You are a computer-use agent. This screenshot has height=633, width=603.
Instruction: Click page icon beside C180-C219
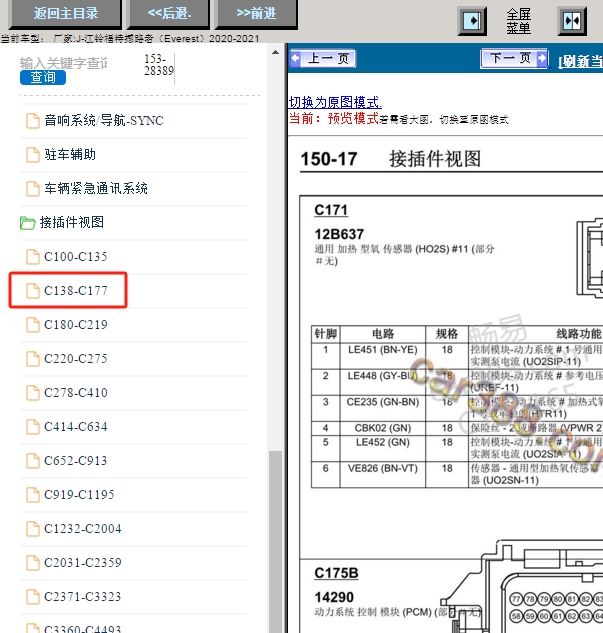[x=33, y=325]
